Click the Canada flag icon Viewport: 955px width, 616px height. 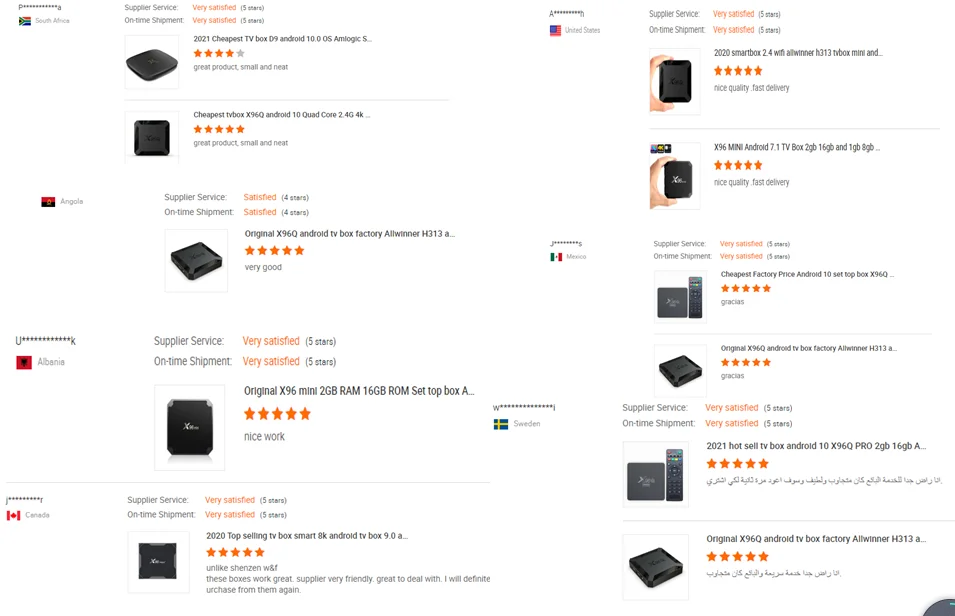(x=13, y=516)
